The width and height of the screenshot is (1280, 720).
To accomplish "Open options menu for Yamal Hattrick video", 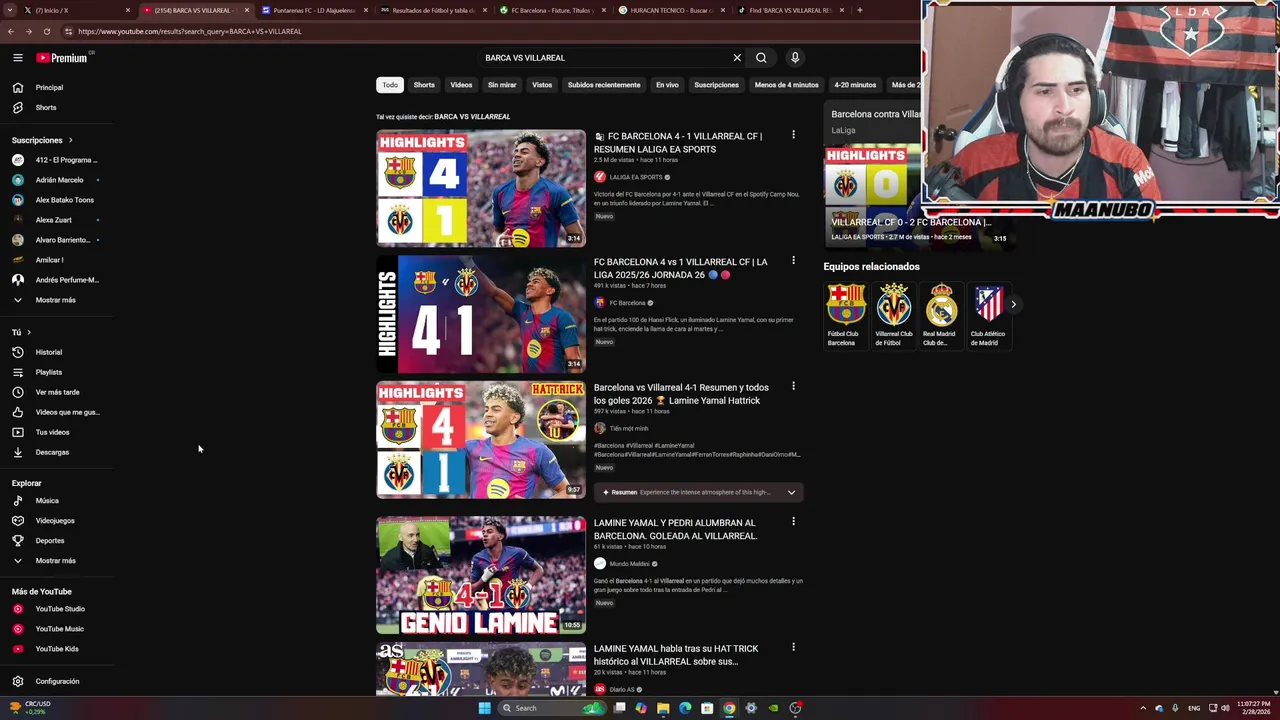I will click(793, 386).
